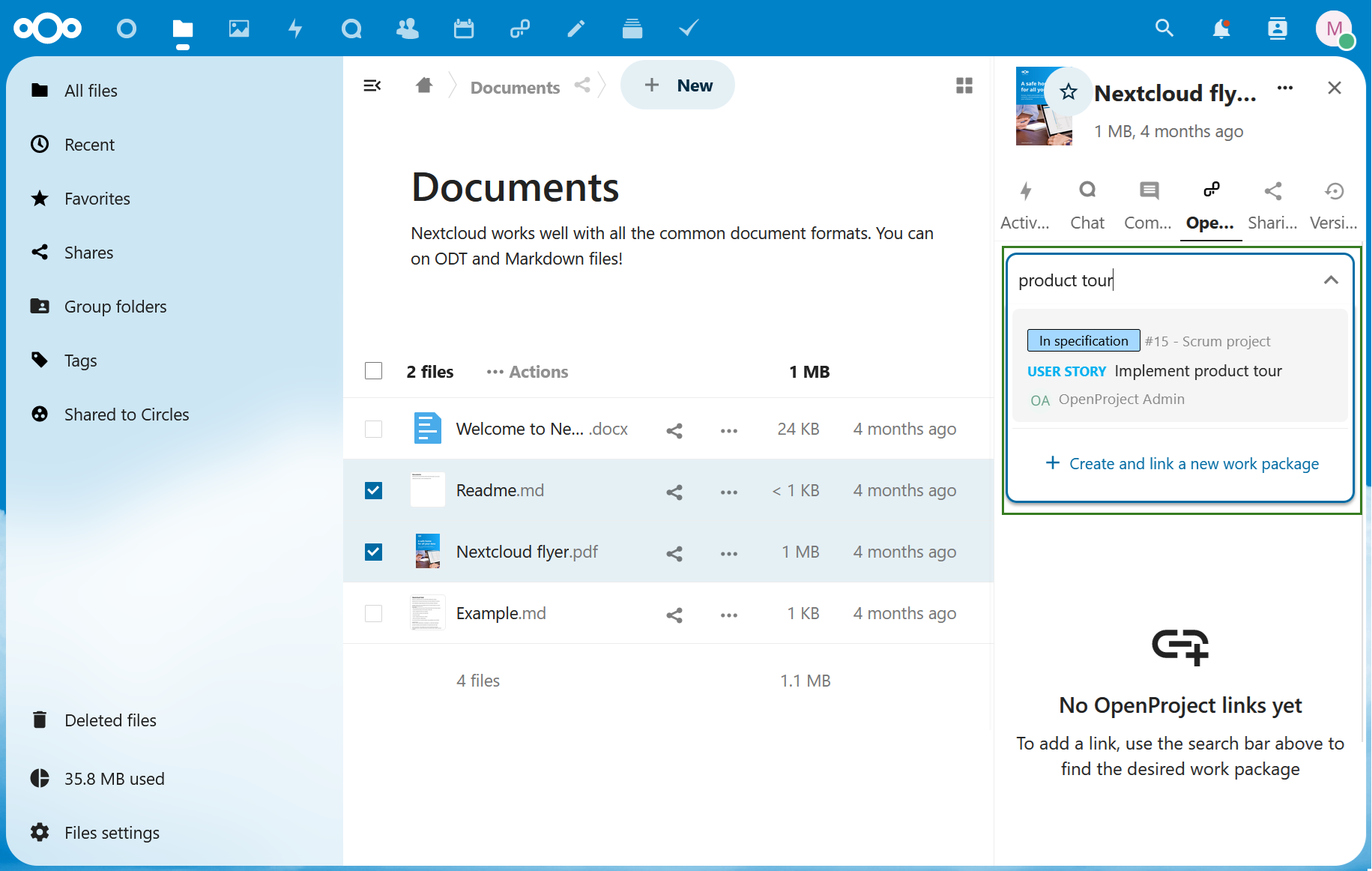Switch to the Versions tab
Viewport: 1372px width, 871px height.
(x=1333, y=202)
